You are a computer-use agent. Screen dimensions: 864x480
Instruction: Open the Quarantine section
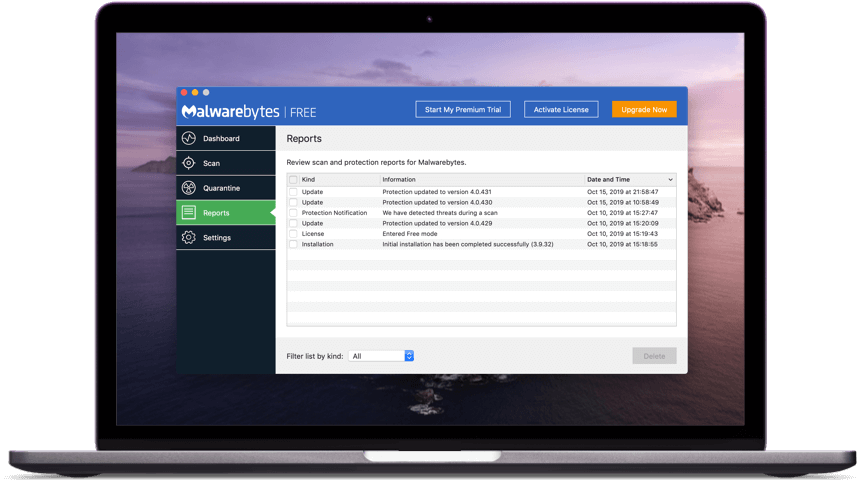point(226,188)
